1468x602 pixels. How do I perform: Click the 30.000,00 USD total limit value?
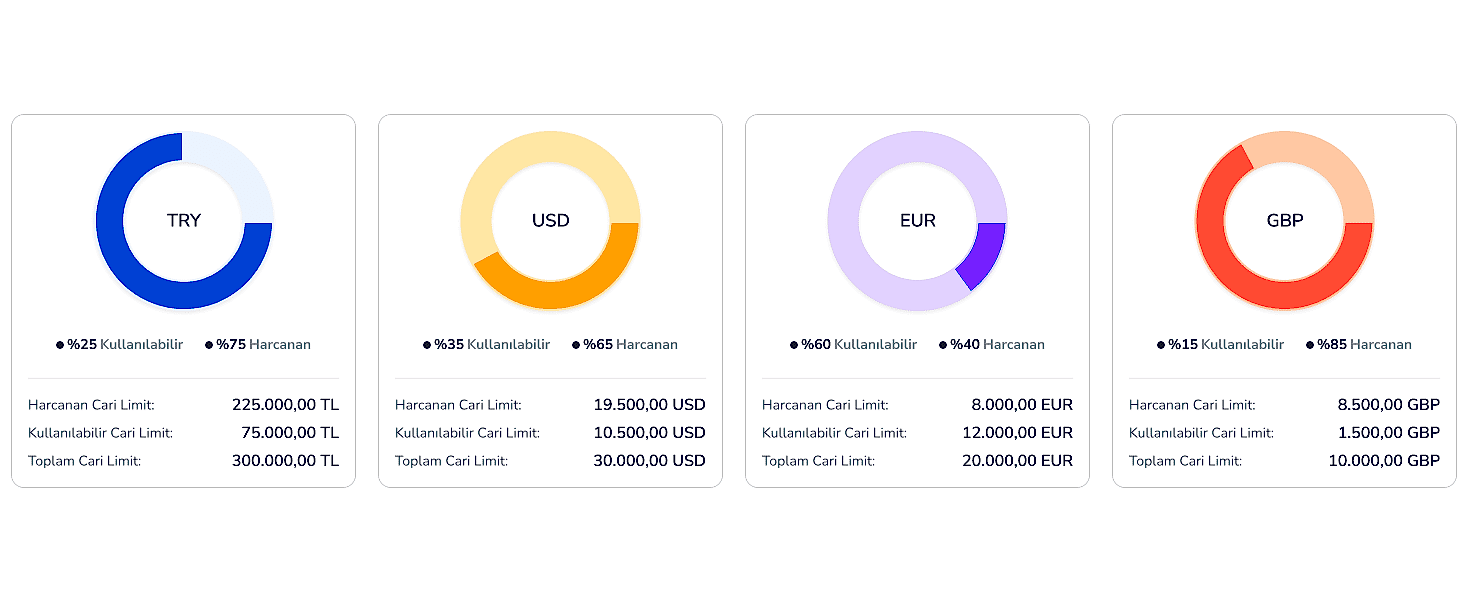(649, 461)
